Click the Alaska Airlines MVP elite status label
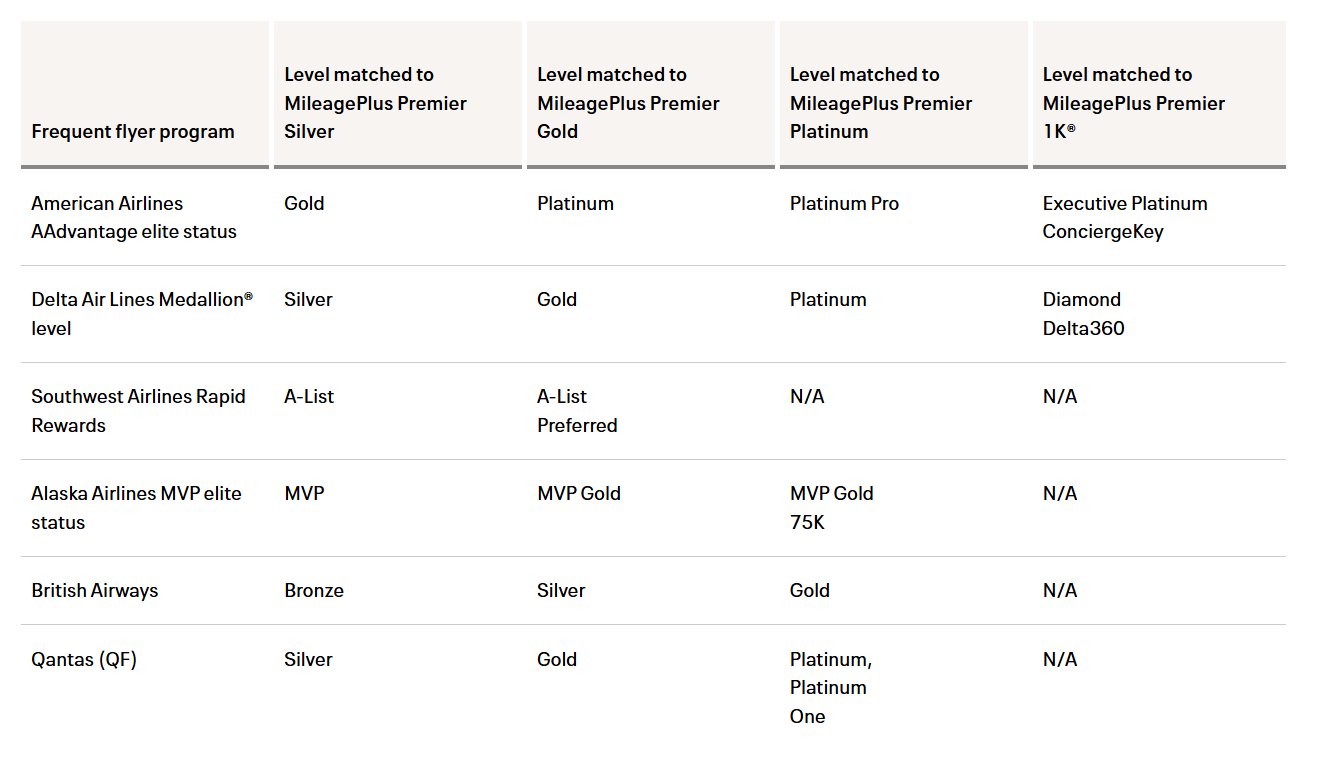Viewport: 1320px width, 758px height. pyautogui.click(x=136, y=507)
